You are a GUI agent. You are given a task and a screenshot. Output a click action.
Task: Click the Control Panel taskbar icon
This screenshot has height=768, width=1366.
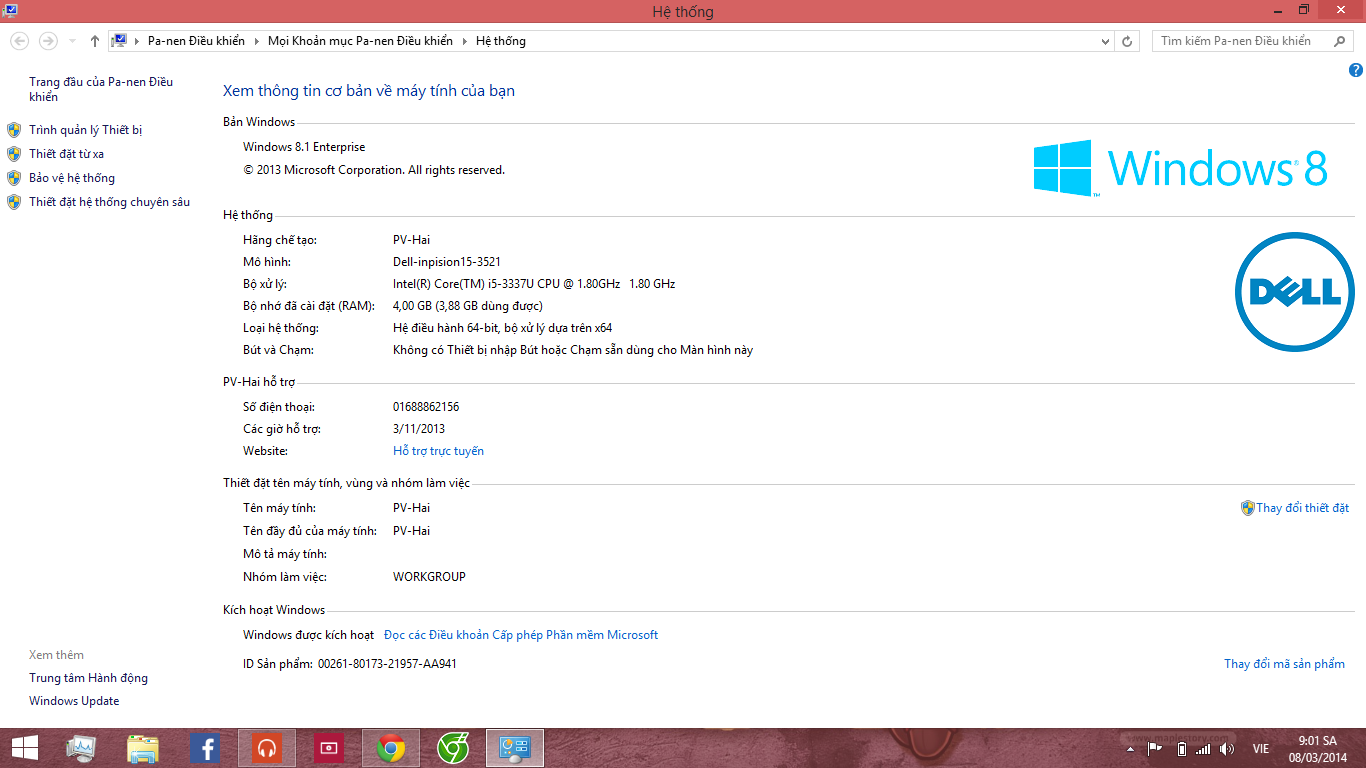[515, 748]
